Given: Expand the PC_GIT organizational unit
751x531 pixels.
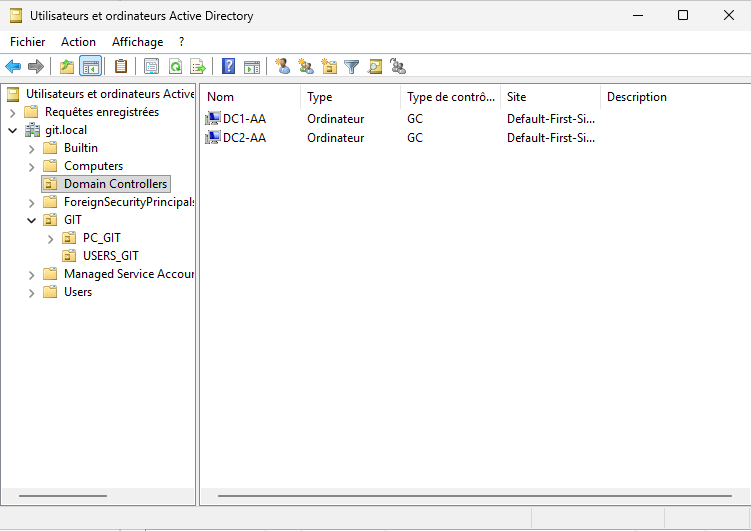Looking at the screenshot, I should click(50, 239).
